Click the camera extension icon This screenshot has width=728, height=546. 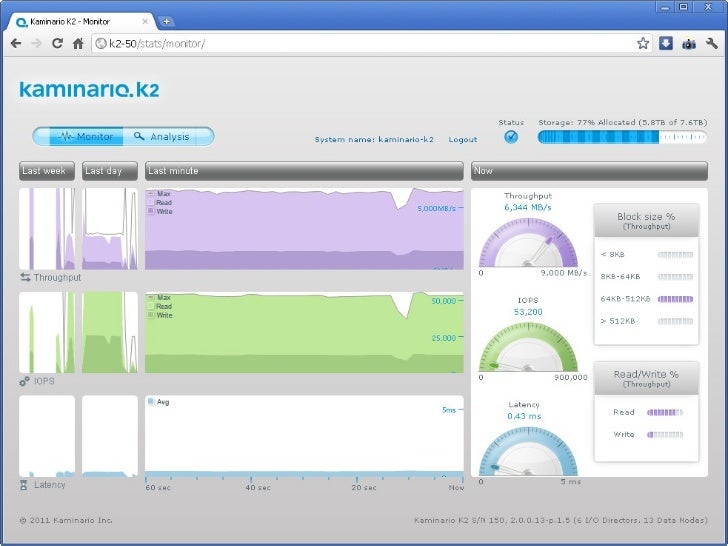[x=689, y=44]
